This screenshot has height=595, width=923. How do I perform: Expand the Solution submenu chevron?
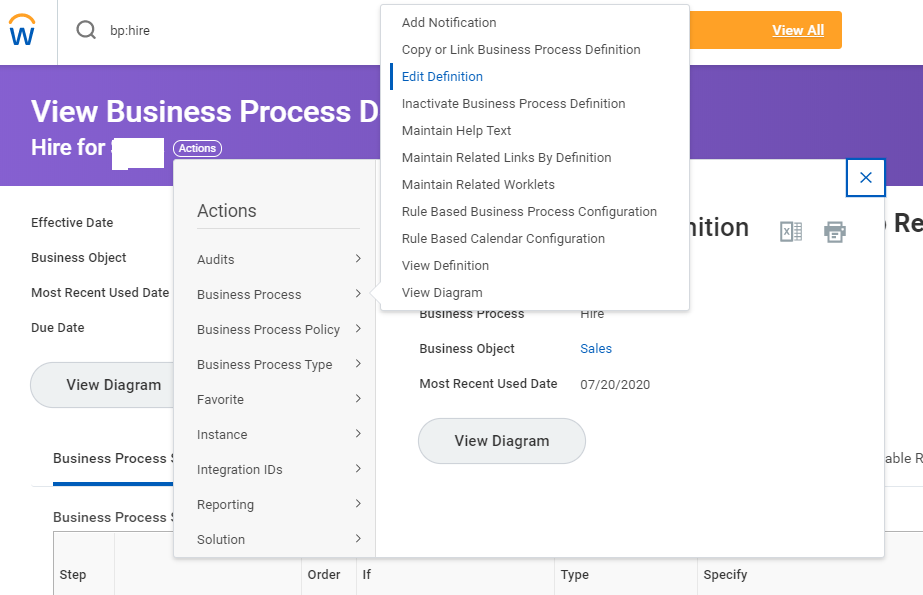tap(358, 539)
